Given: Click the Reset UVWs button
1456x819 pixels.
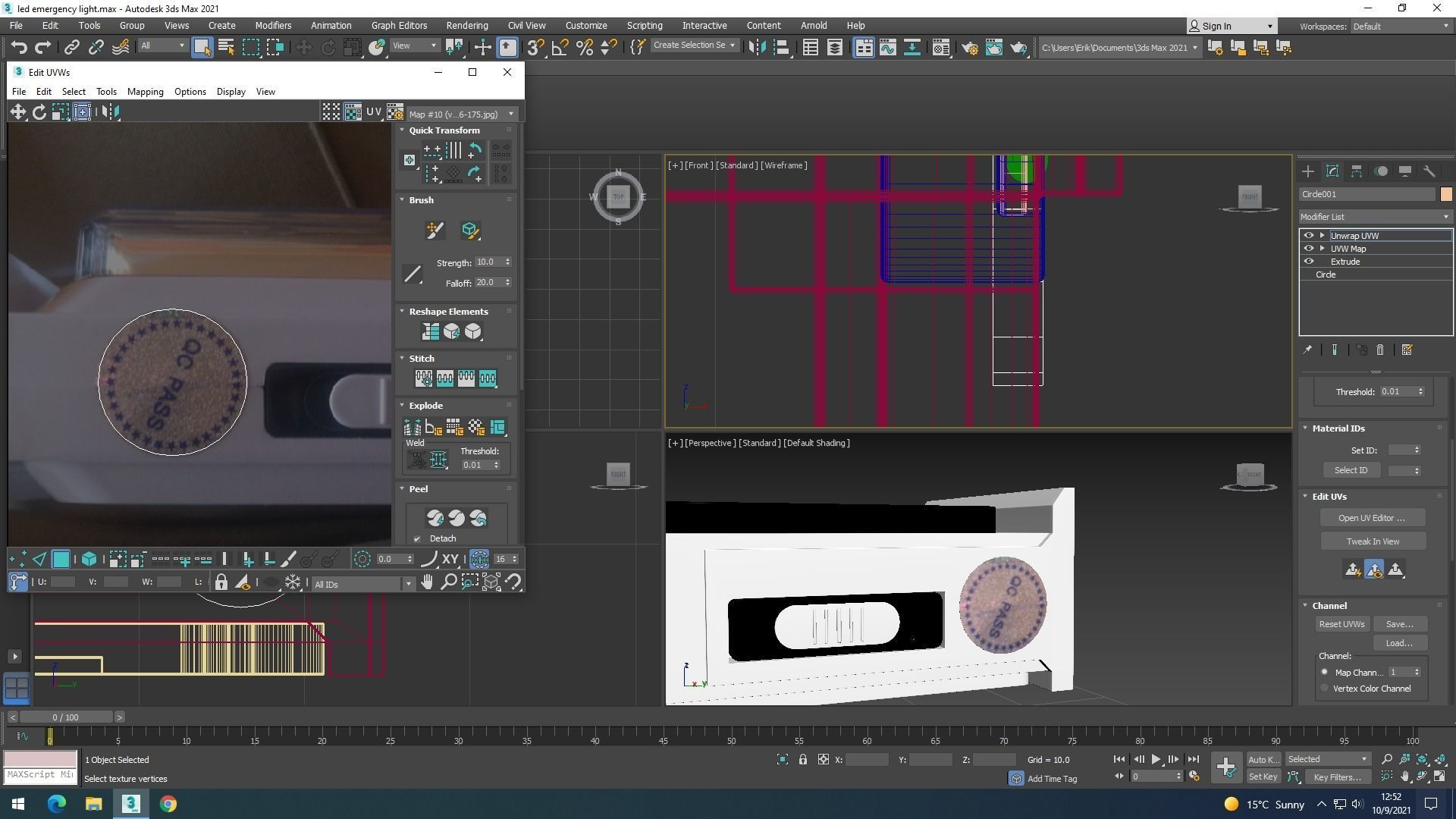Looking at the screenshot, I should (1341, 623).
